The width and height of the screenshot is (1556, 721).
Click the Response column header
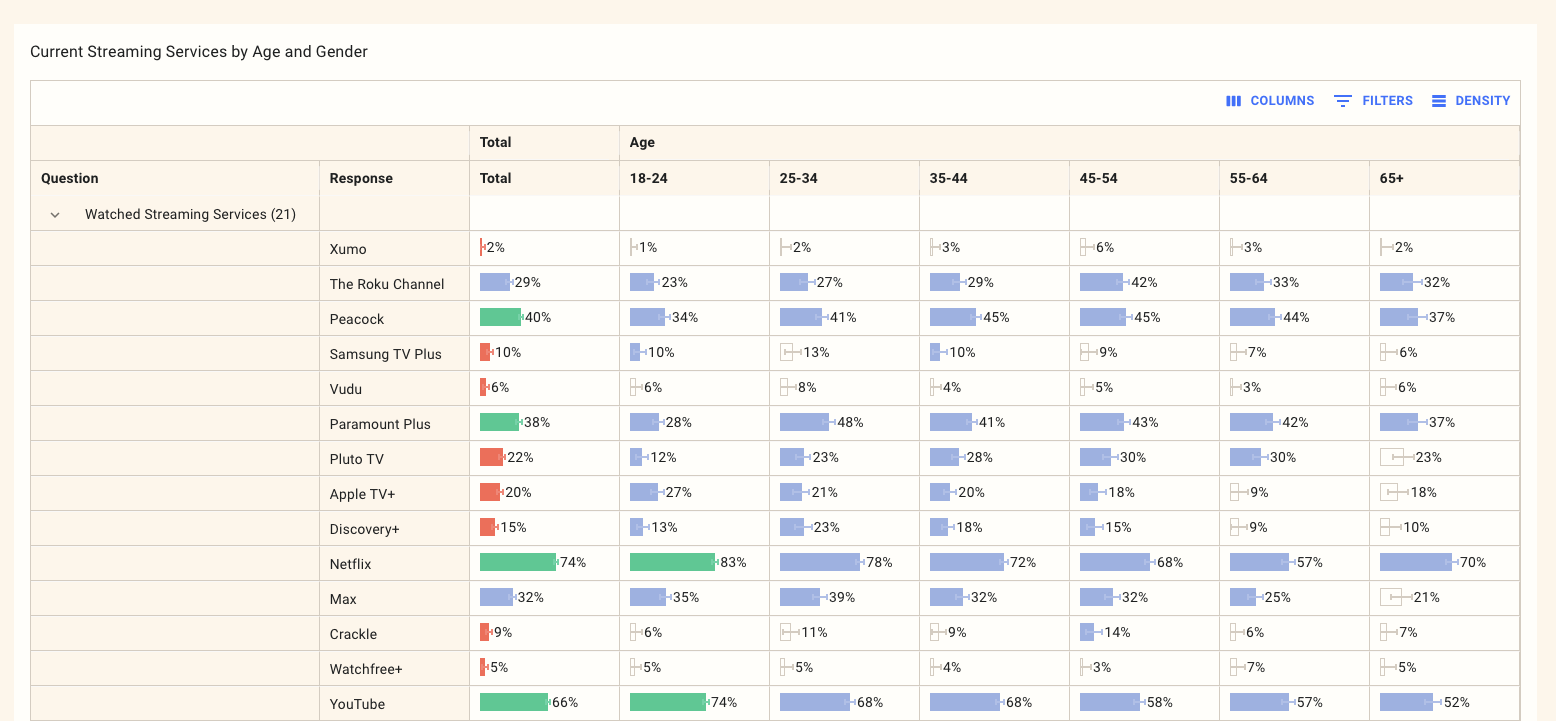361,178
